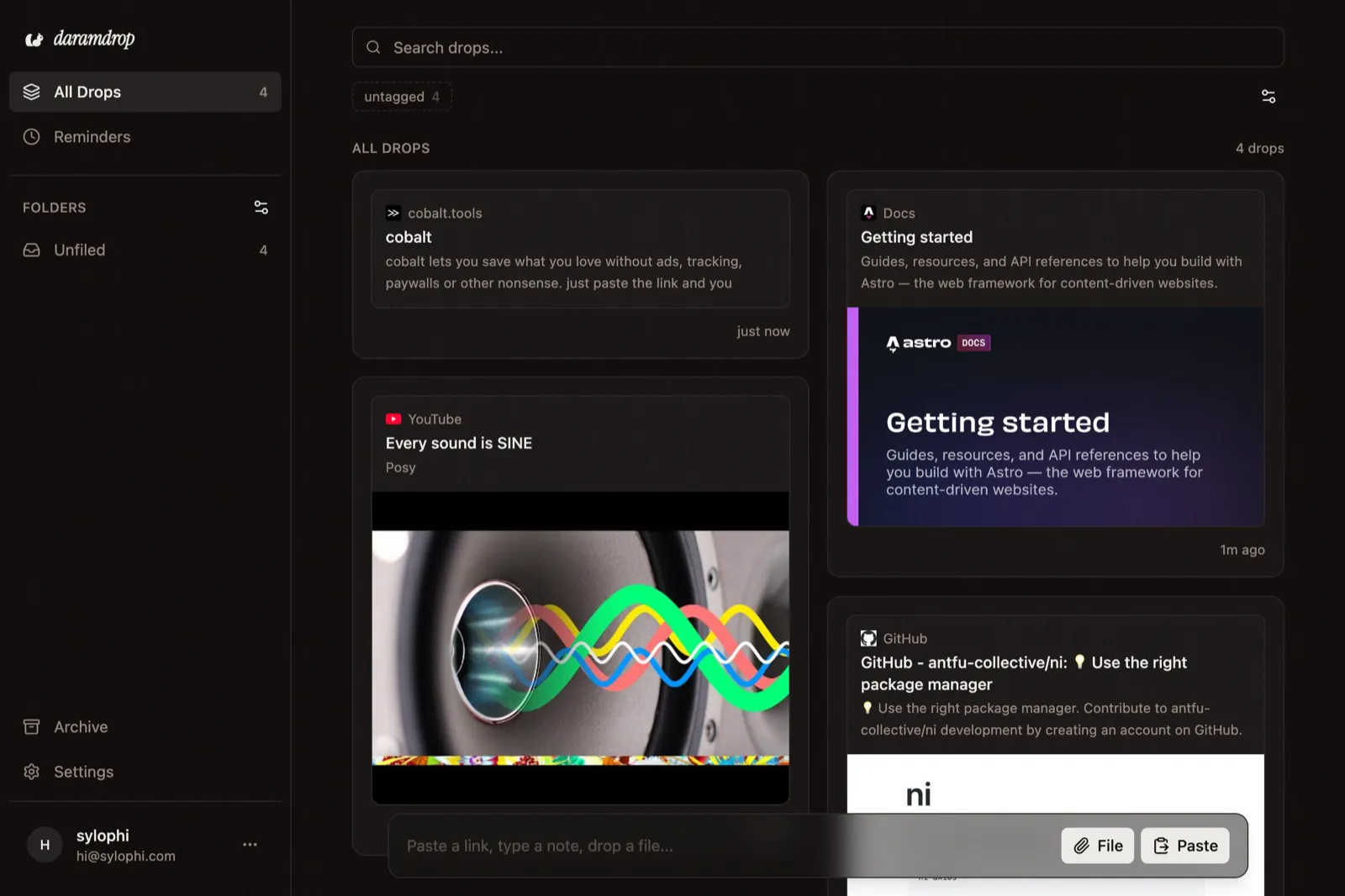Open 'Every sound is SINE' title

(459, 443)
